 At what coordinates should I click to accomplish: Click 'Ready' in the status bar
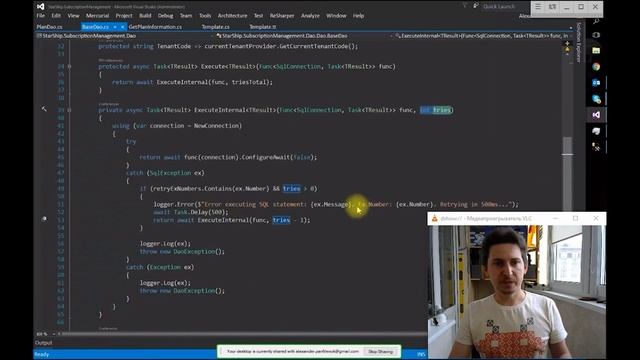tap(42, 354)
